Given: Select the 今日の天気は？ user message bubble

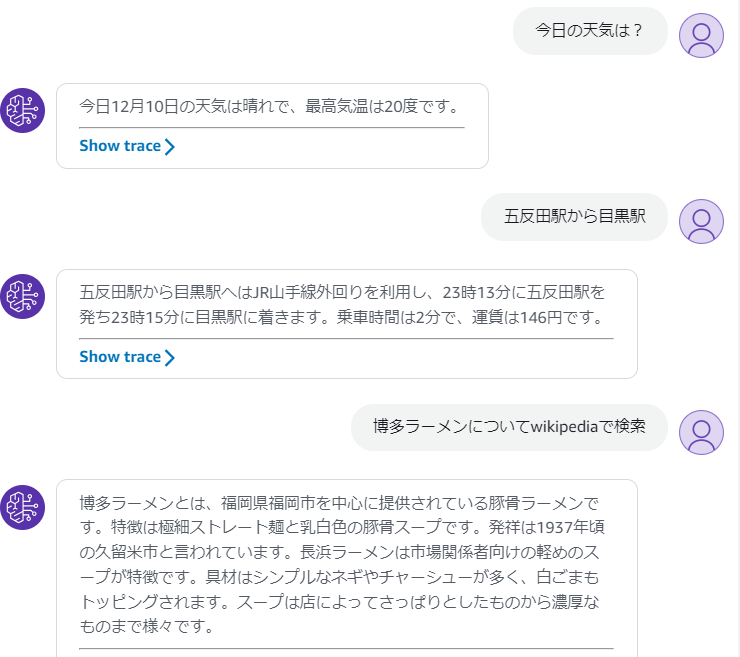Looking at the screenshot, I should click(589, 31).
